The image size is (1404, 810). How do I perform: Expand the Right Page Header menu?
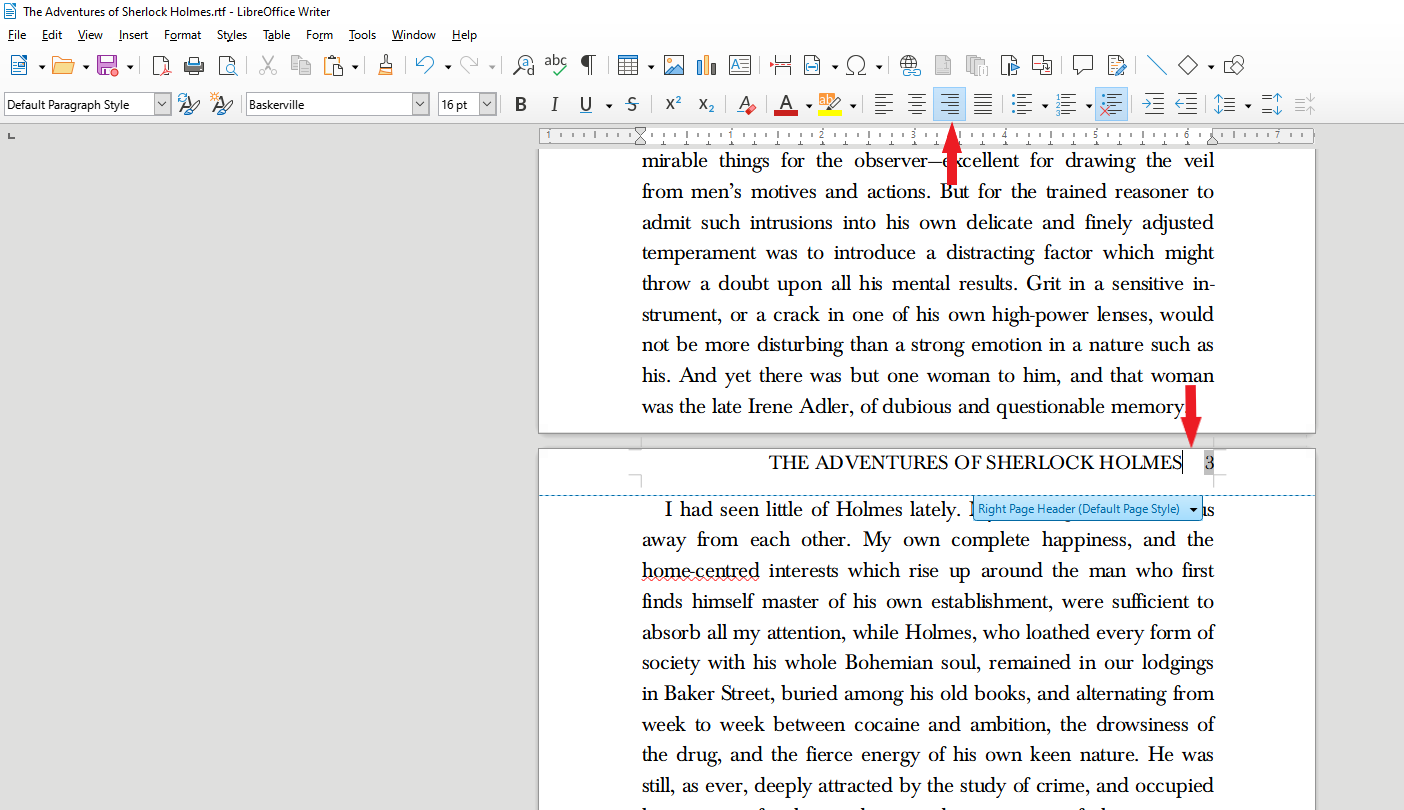(x=1193, y=509)
